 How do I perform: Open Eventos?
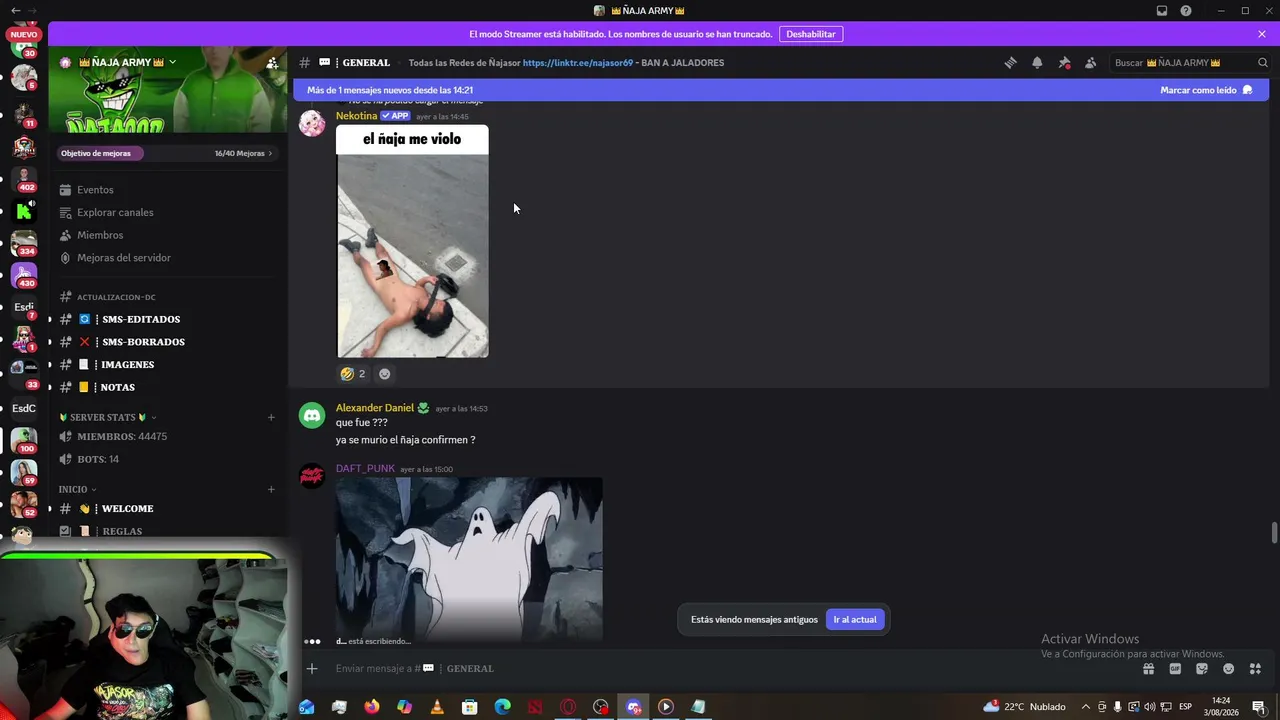pyautogui.click(x=95, y=190)
